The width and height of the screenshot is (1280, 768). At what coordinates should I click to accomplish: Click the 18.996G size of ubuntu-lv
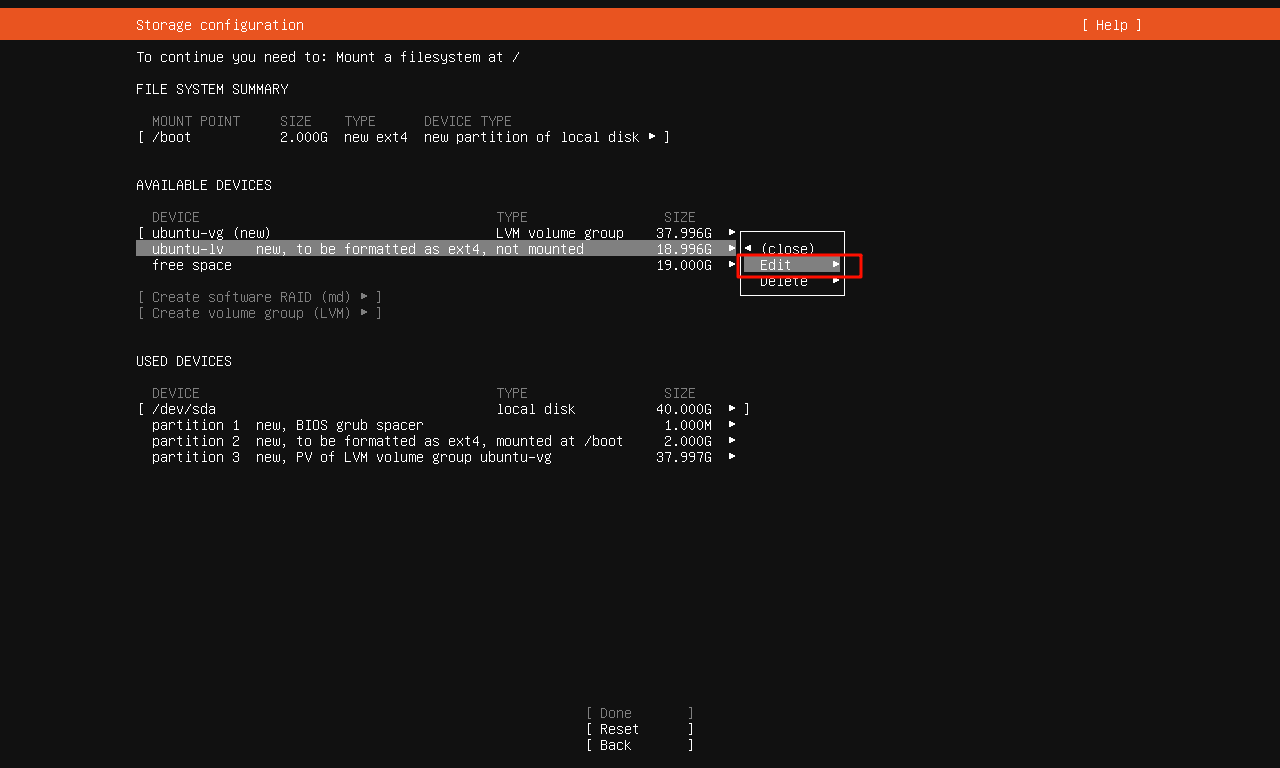[684, 249]
